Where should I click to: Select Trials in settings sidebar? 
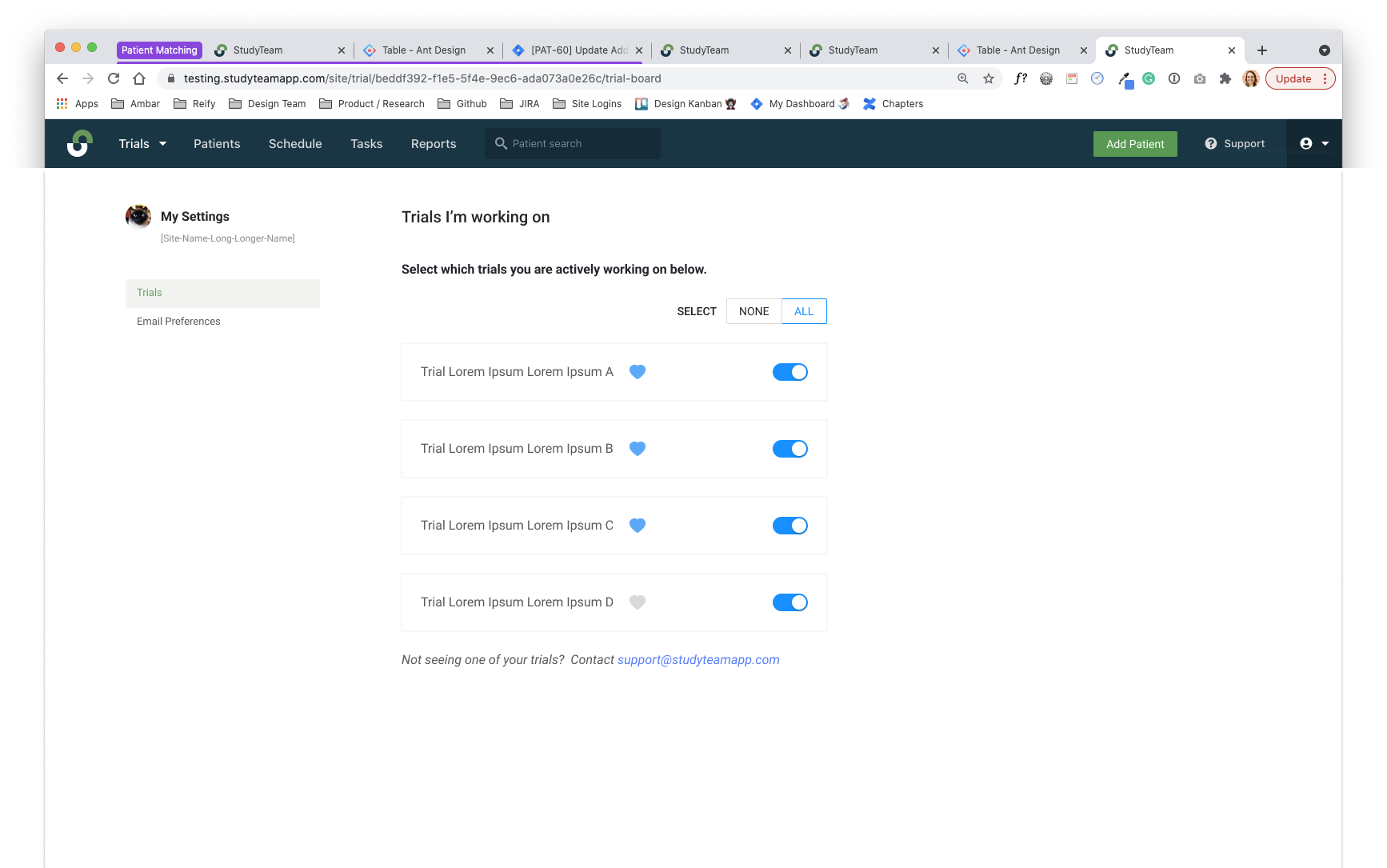tap(222, 293)
